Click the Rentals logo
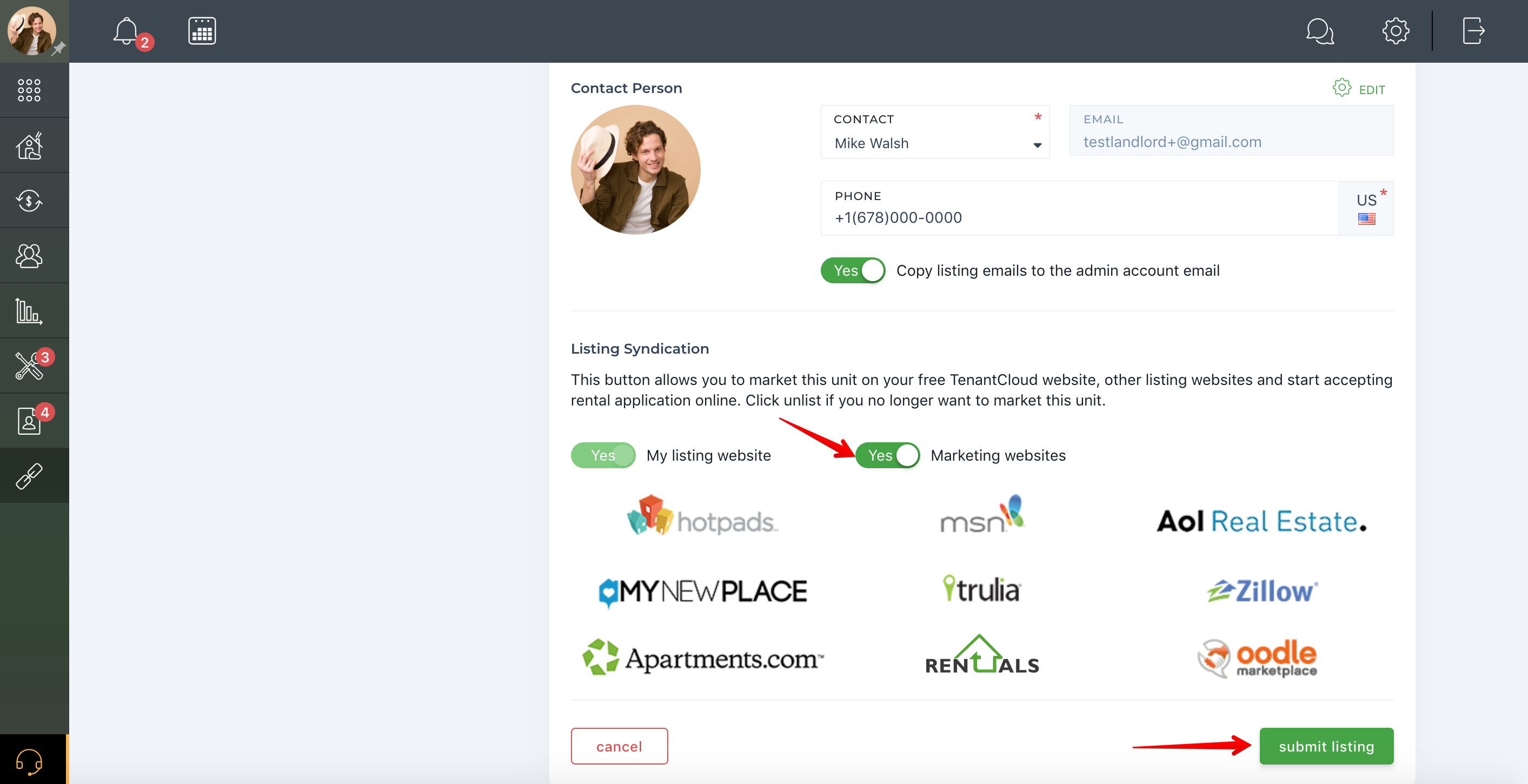Screen dimensions: 1528x784 pyautogui.click(x=982, y=655)
